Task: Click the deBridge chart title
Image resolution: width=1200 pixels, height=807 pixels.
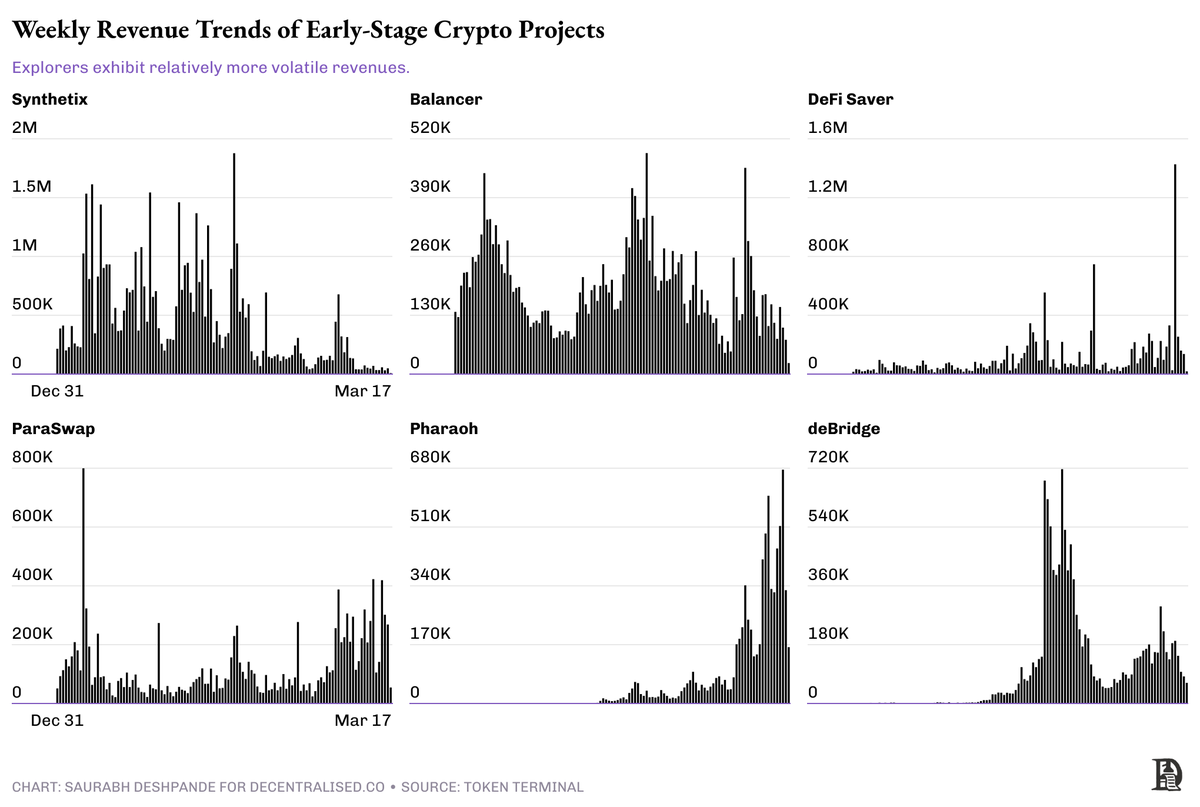Action: coord(844,429)
